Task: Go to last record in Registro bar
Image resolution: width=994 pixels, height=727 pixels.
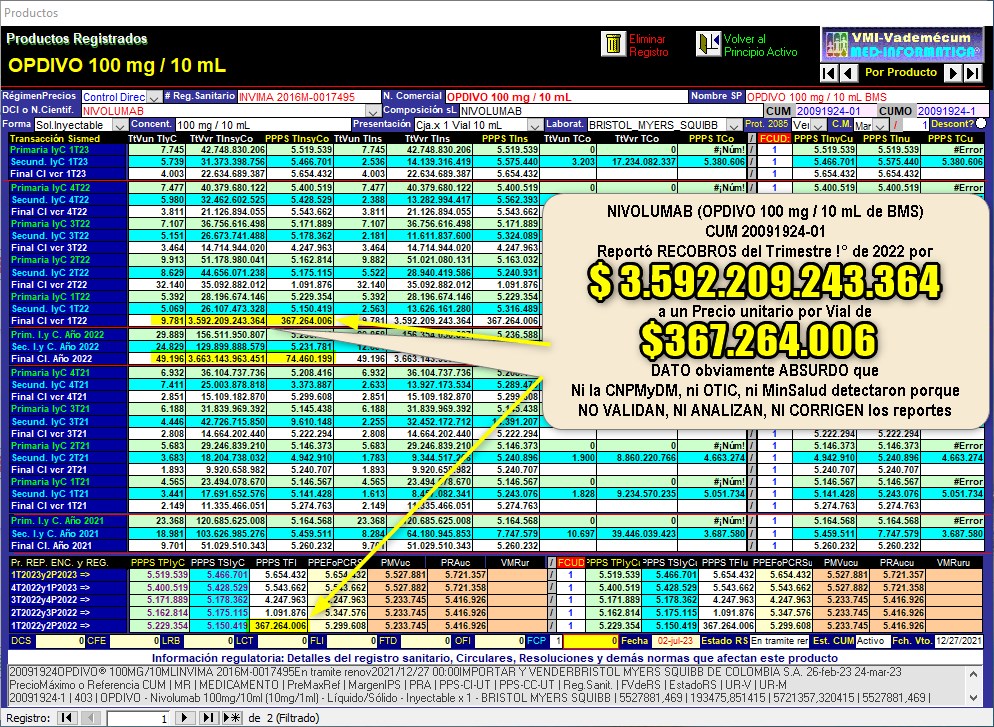Action: (x=208, y=718)
